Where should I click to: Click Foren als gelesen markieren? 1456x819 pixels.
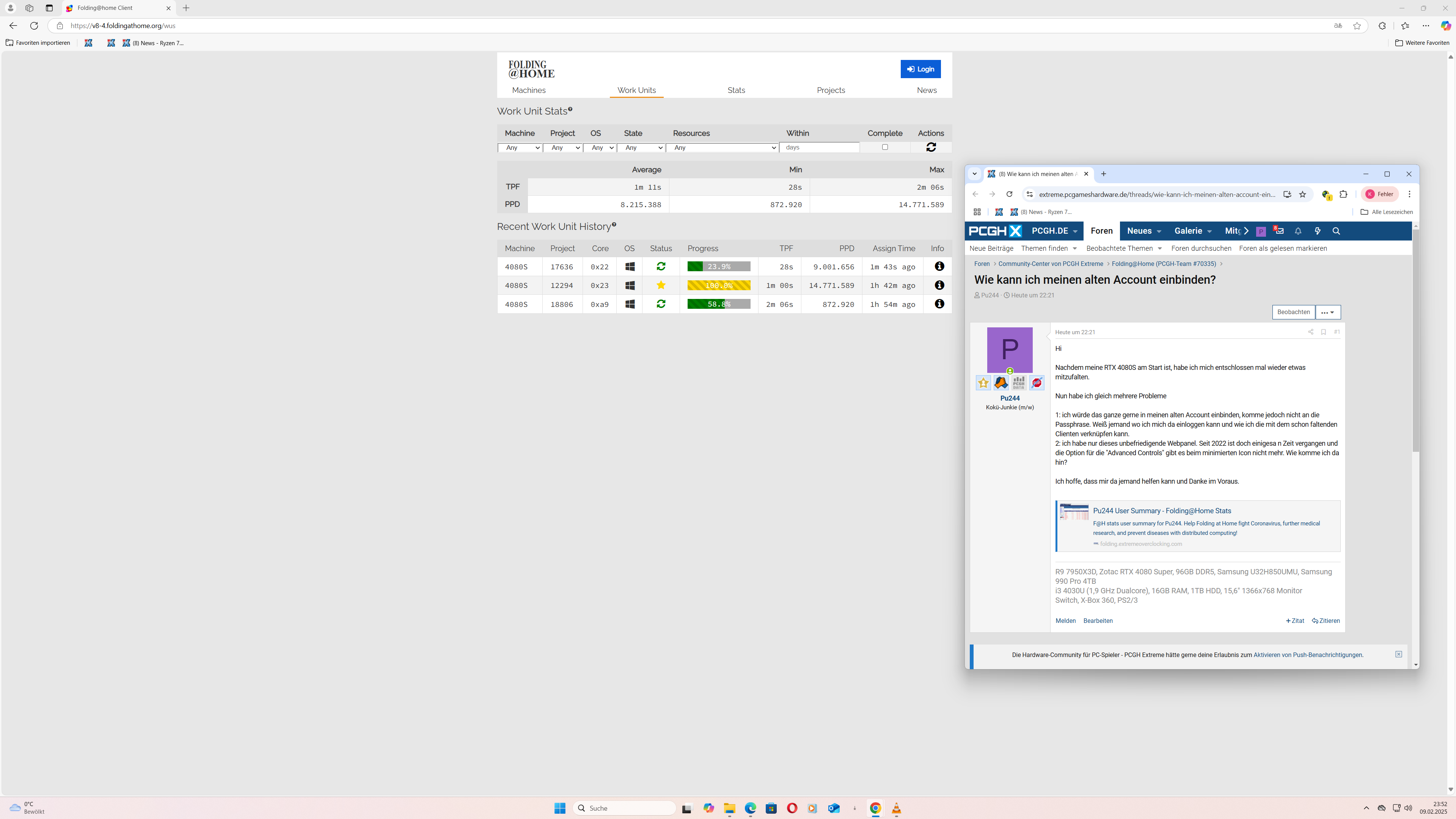[1282, 248]
